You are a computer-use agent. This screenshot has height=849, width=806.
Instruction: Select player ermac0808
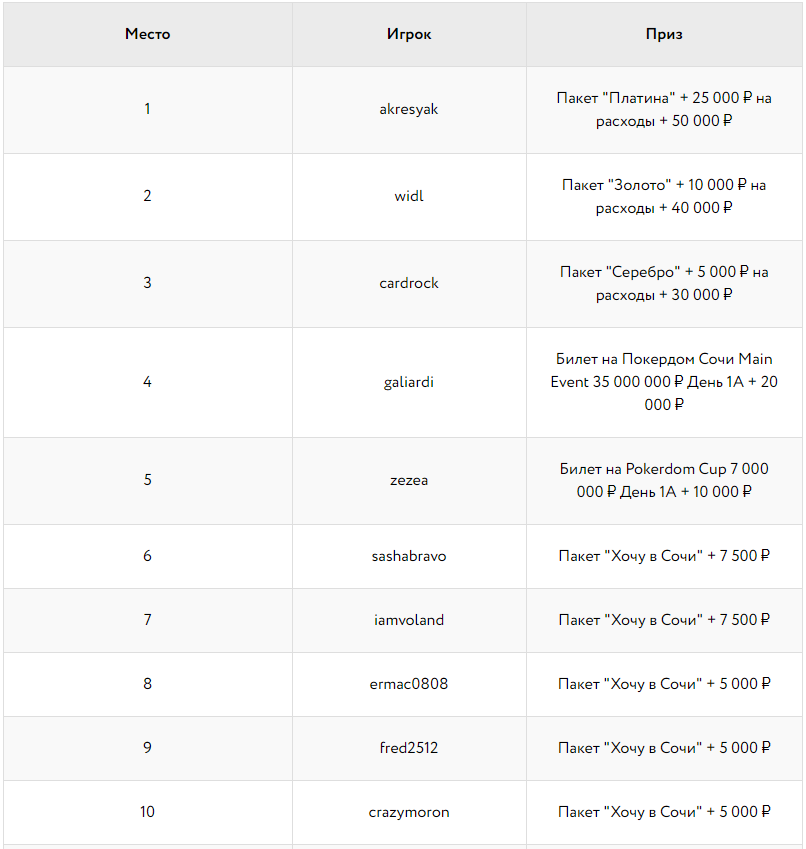[x=409, y=684]
